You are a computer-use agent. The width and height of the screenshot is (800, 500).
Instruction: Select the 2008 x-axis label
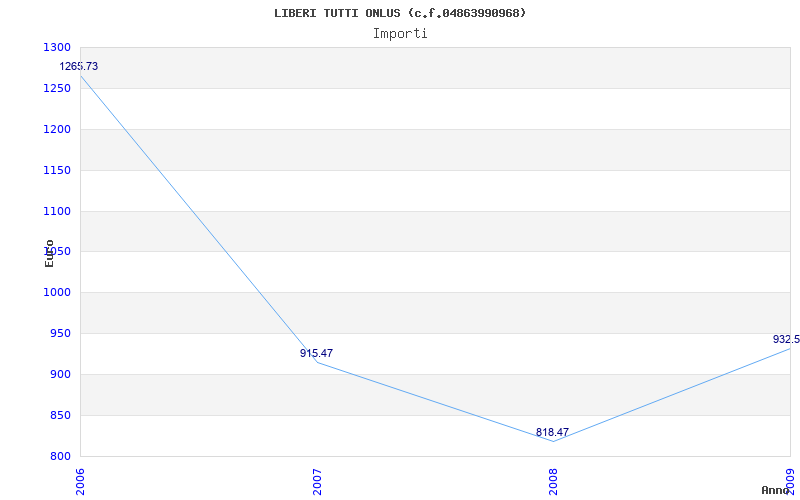[x=553, y=482]
